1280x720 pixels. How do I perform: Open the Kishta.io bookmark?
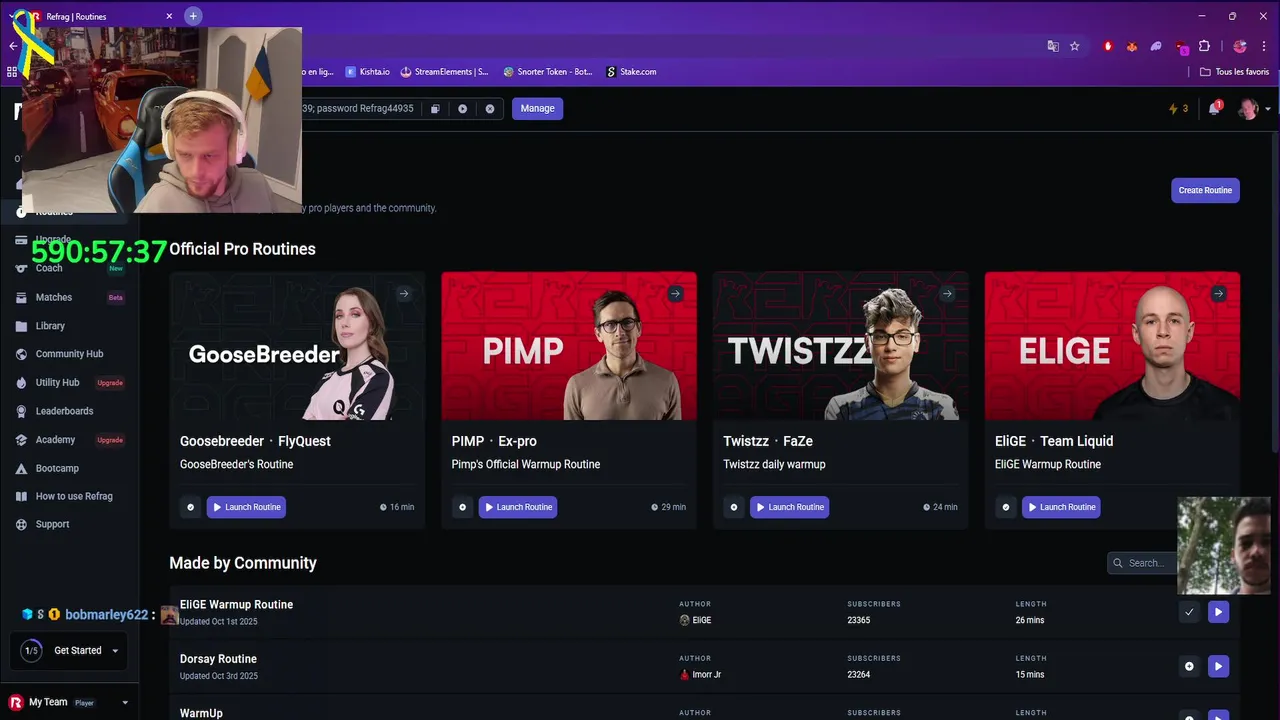pyautogui.click(x=368, y=72)
